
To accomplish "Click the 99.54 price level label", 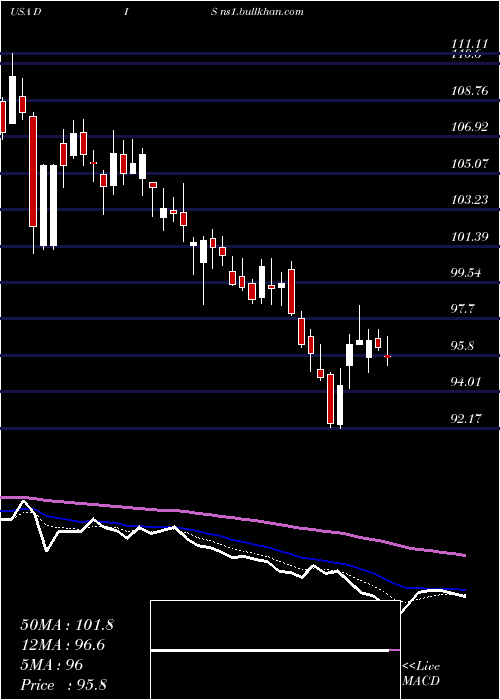I will (x=466, y=272).
